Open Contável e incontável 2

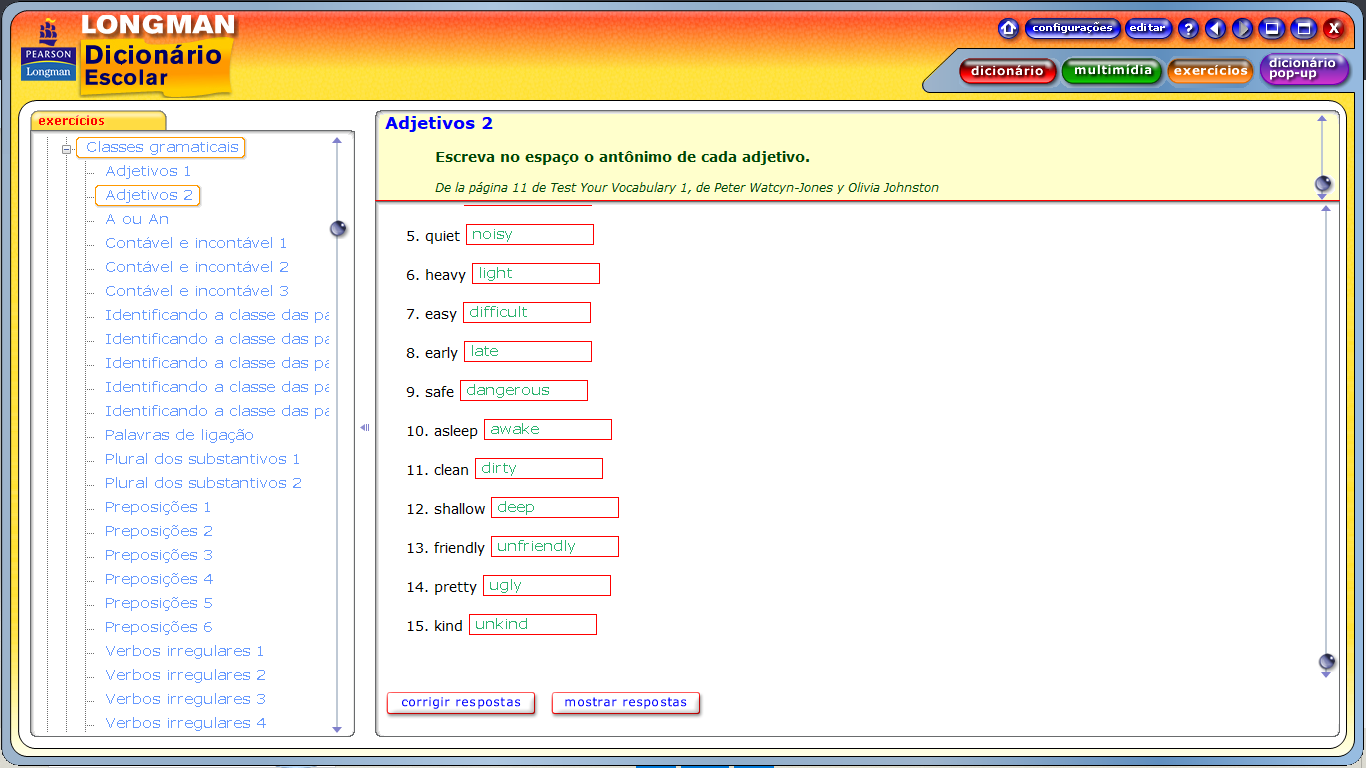[197, 267]
